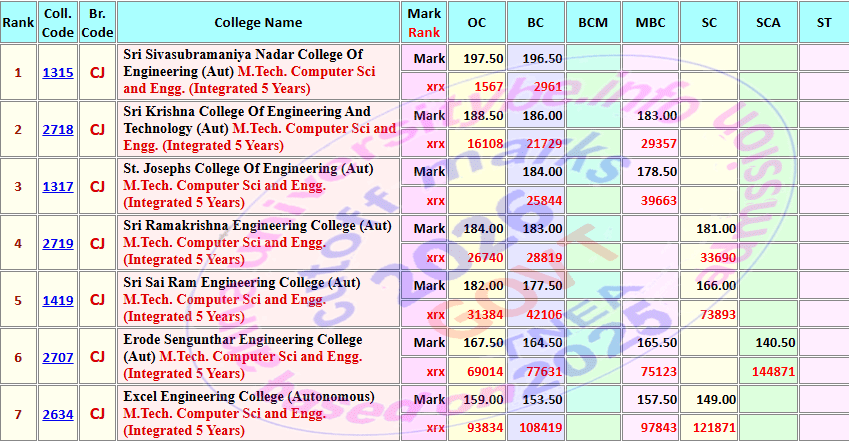This screenshot has height=442, width=849.
Task: Click SC mark 149.00
Action: coord(716,399)
